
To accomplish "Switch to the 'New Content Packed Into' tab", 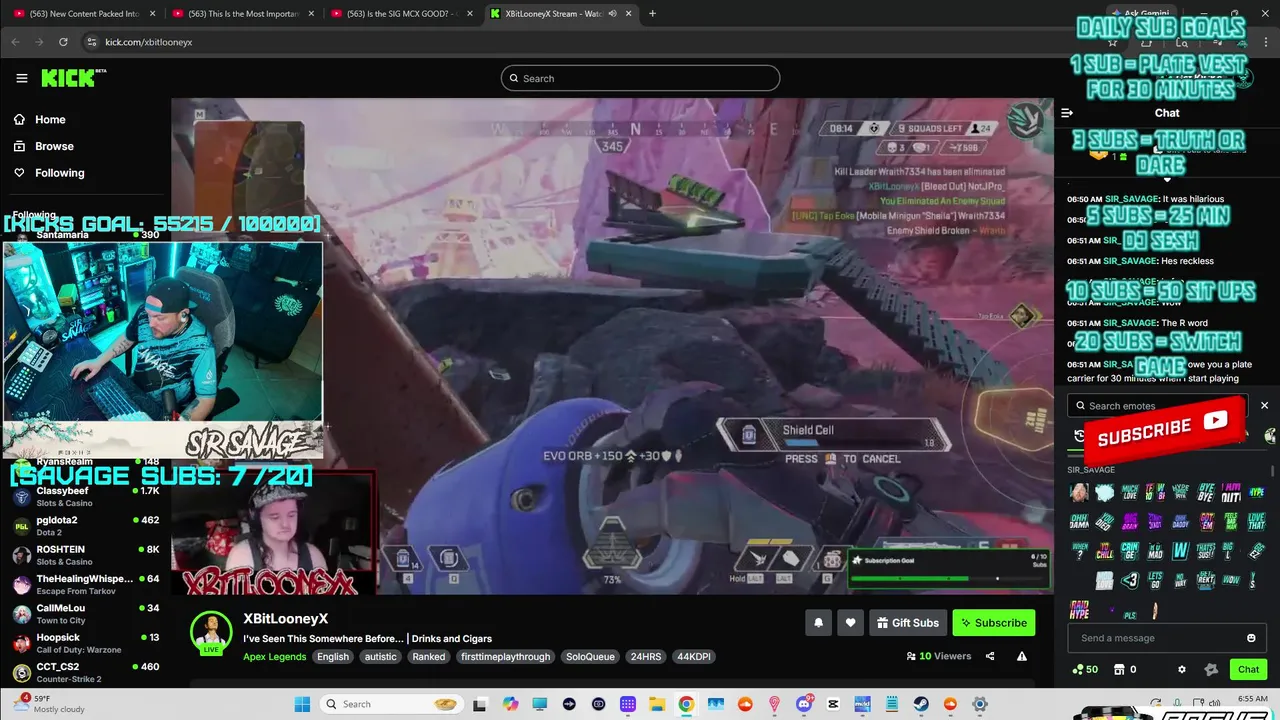I will (x=85, y=14).
